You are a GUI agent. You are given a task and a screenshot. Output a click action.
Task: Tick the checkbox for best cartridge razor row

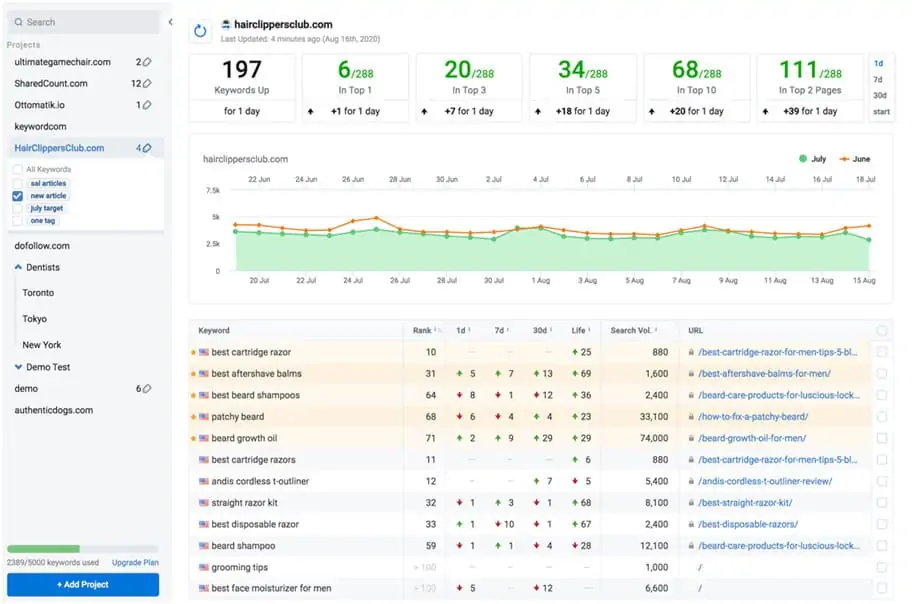[x=881, y=352]
